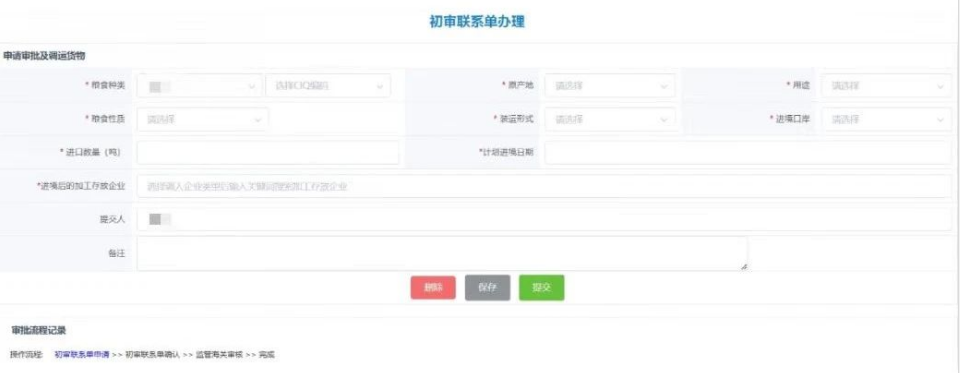Click inside the 备注 text area
960x373 pixels.
(x=442, y=254)
